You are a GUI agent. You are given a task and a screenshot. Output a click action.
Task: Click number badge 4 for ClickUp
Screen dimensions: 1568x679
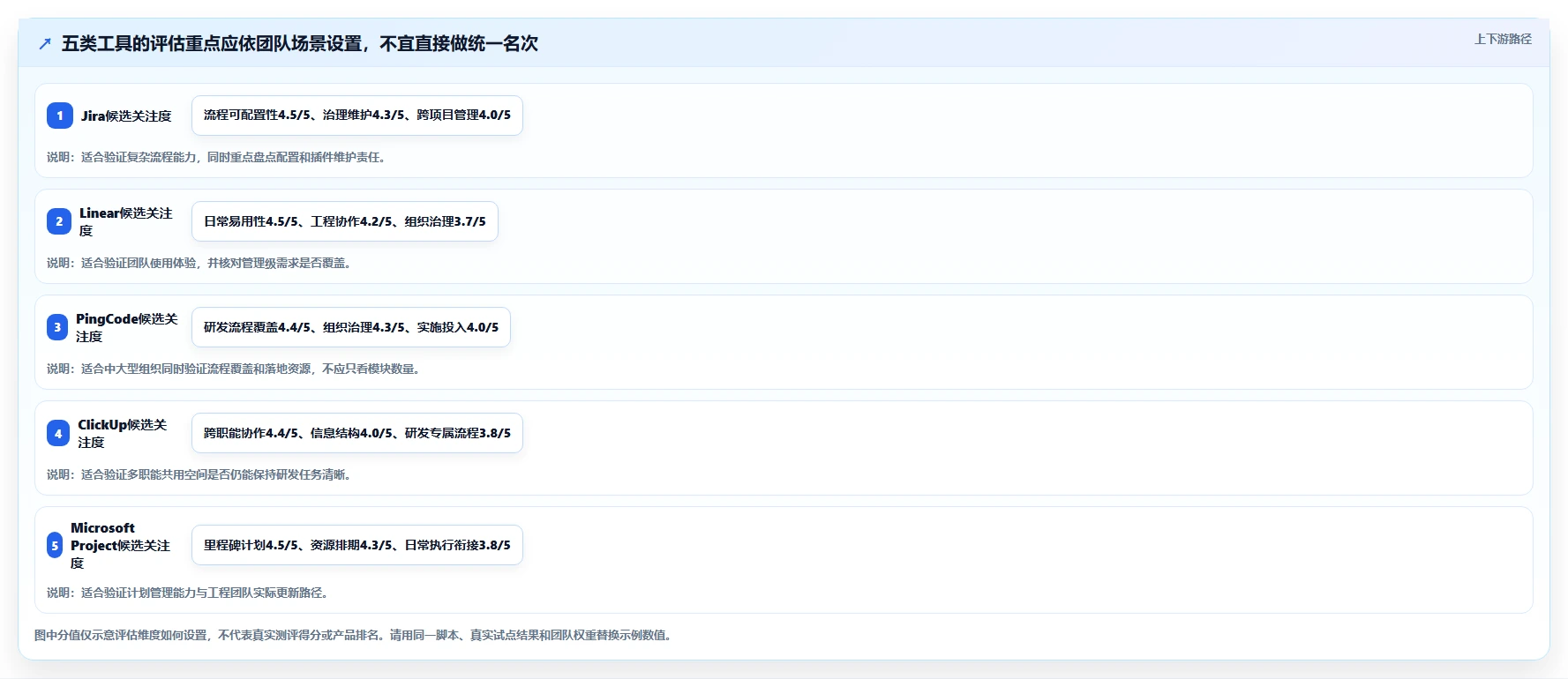(x=58, y=433)
